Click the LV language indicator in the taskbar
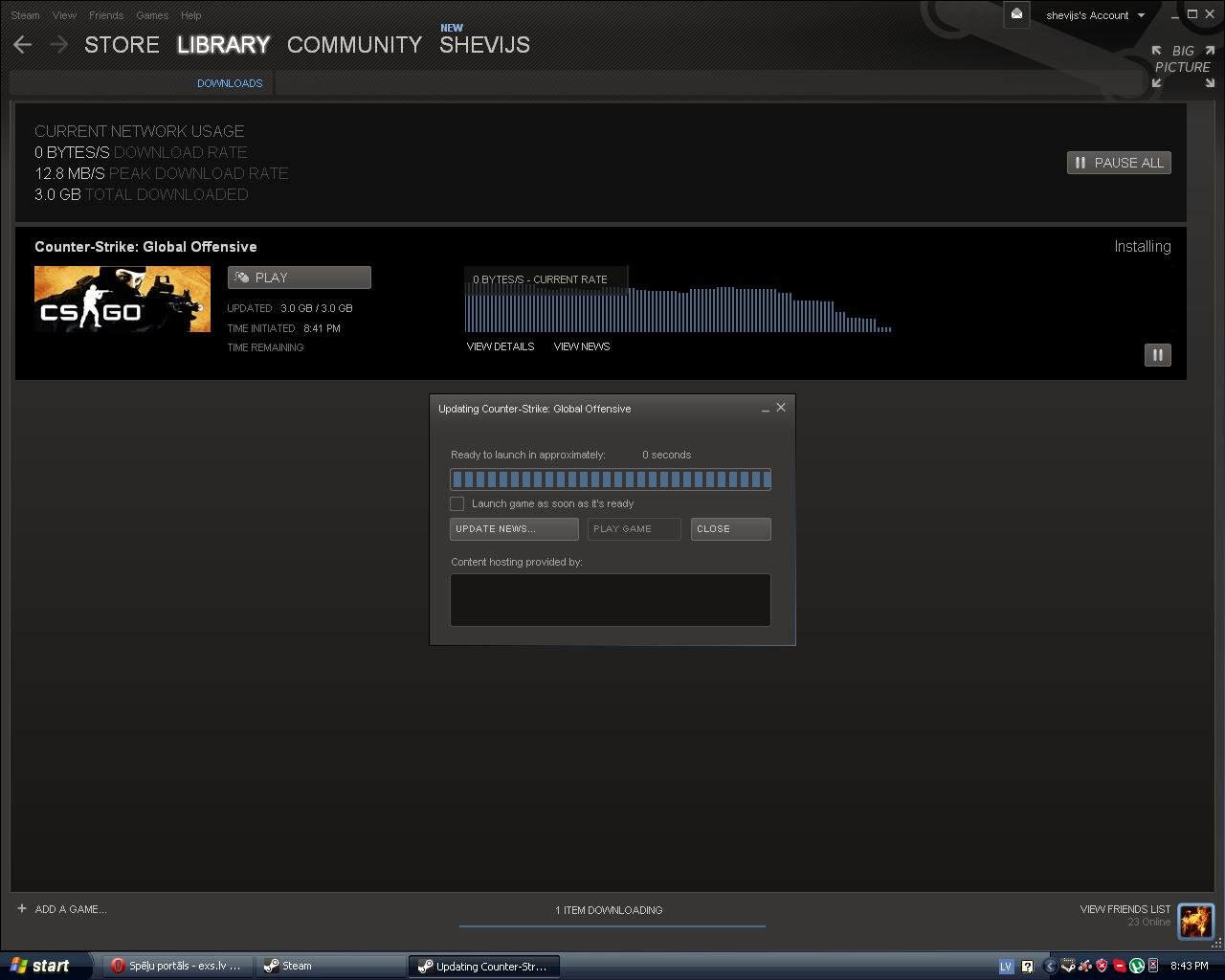1225x980 pixels. (x=1006, y=966)
